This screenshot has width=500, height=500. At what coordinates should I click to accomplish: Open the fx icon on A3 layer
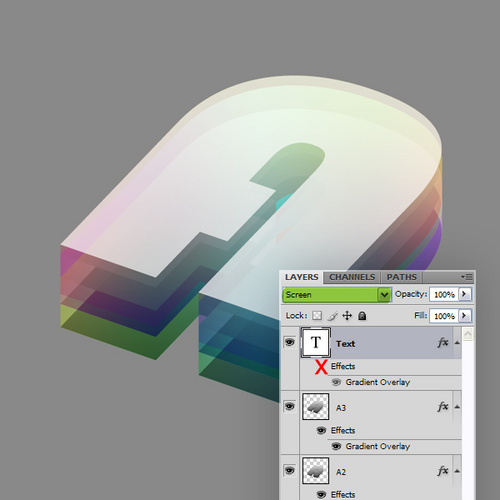point(443,407)
